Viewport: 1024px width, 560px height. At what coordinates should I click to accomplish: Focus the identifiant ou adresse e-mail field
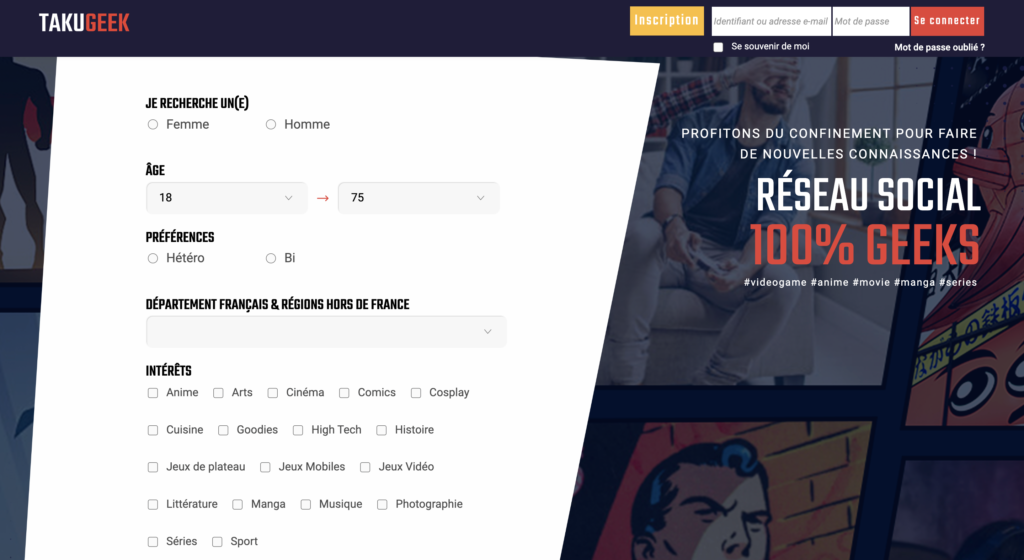click(771, 21)
